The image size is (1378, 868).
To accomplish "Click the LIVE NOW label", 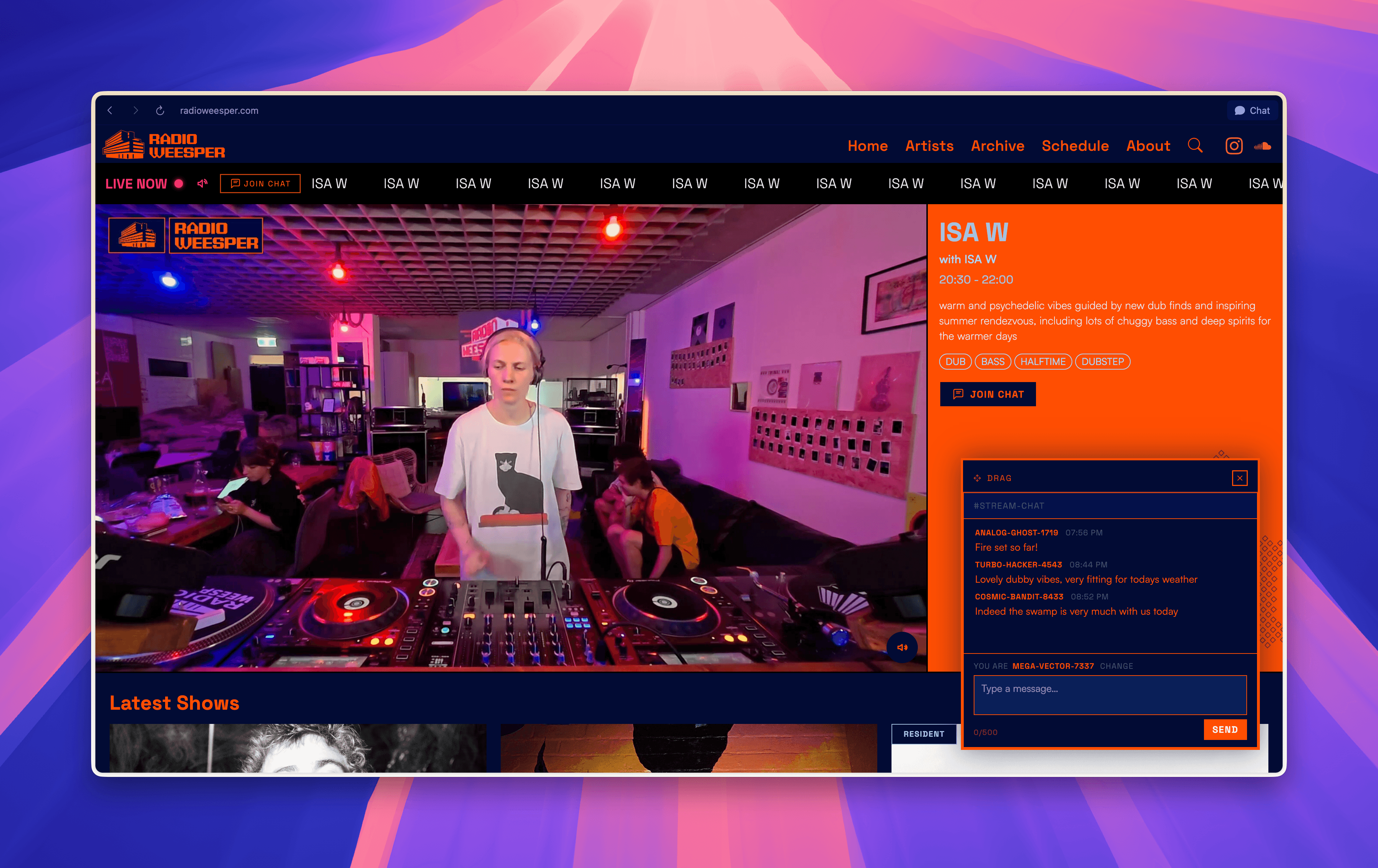I will click(x=136, y=184).
